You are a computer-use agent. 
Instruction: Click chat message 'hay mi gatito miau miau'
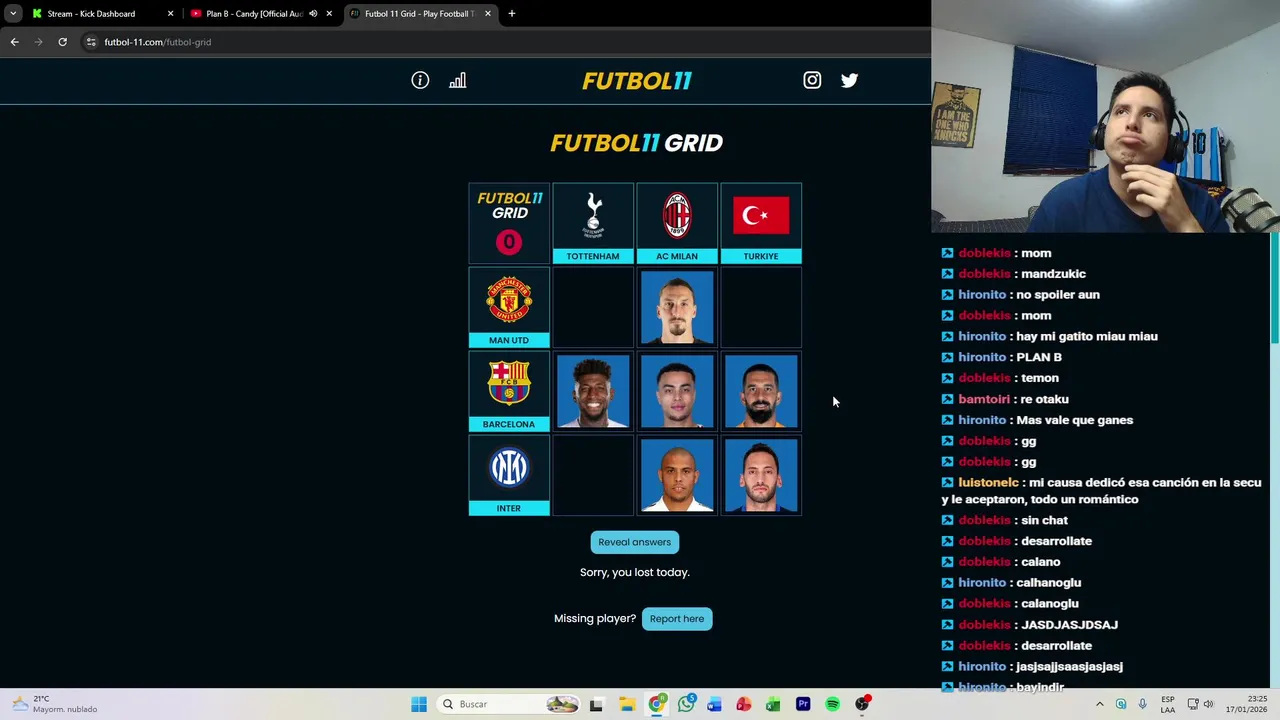pos(1086,336)
